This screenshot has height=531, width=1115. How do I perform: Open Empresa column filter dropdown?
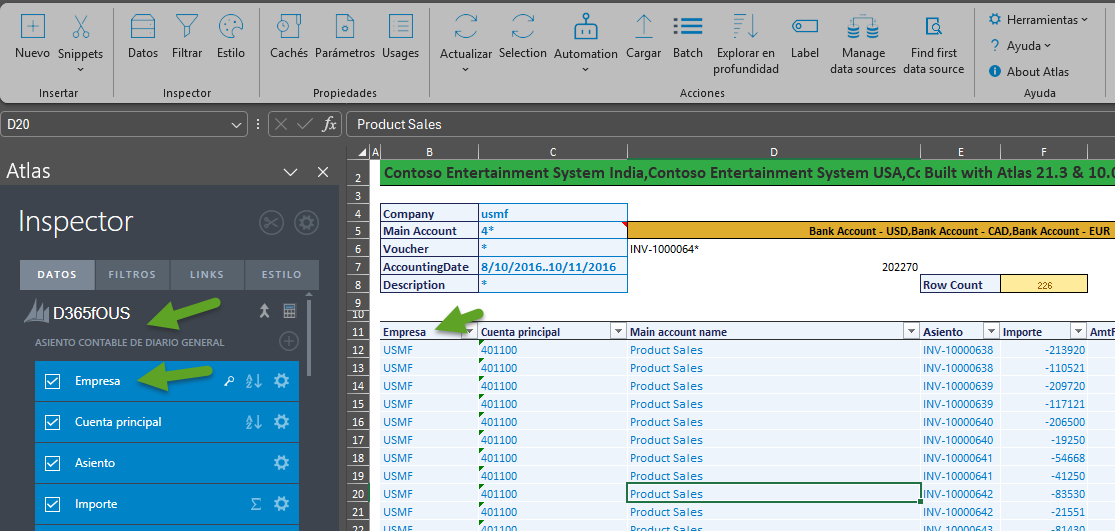(x=469, y=332)
